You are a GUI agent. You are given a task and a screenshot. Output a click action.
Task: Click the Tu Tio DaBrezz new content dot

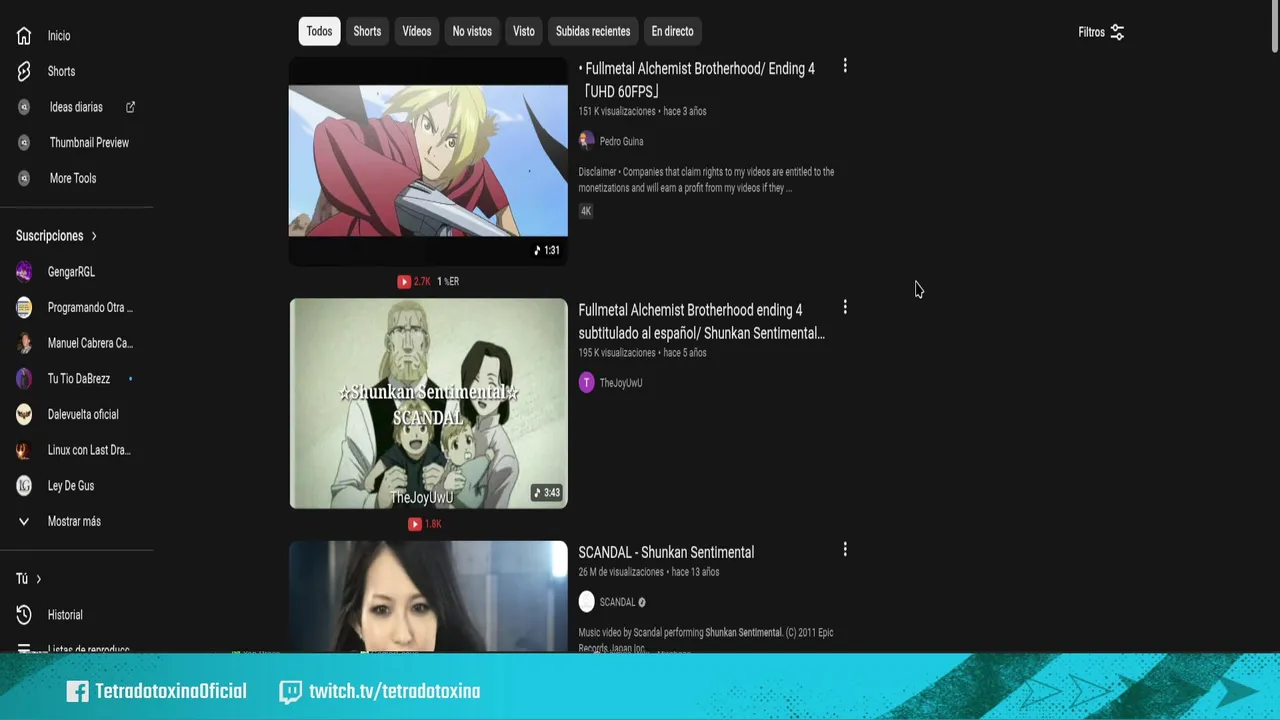pos(130,379)
